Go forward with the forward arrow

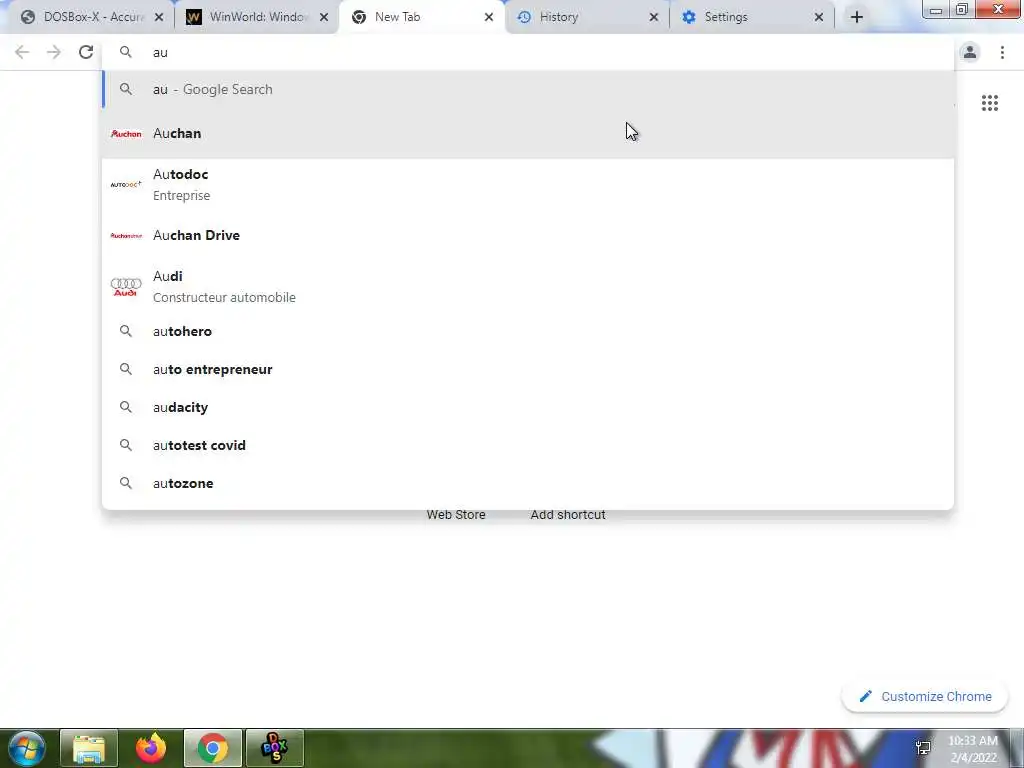[x=54, y=52]
